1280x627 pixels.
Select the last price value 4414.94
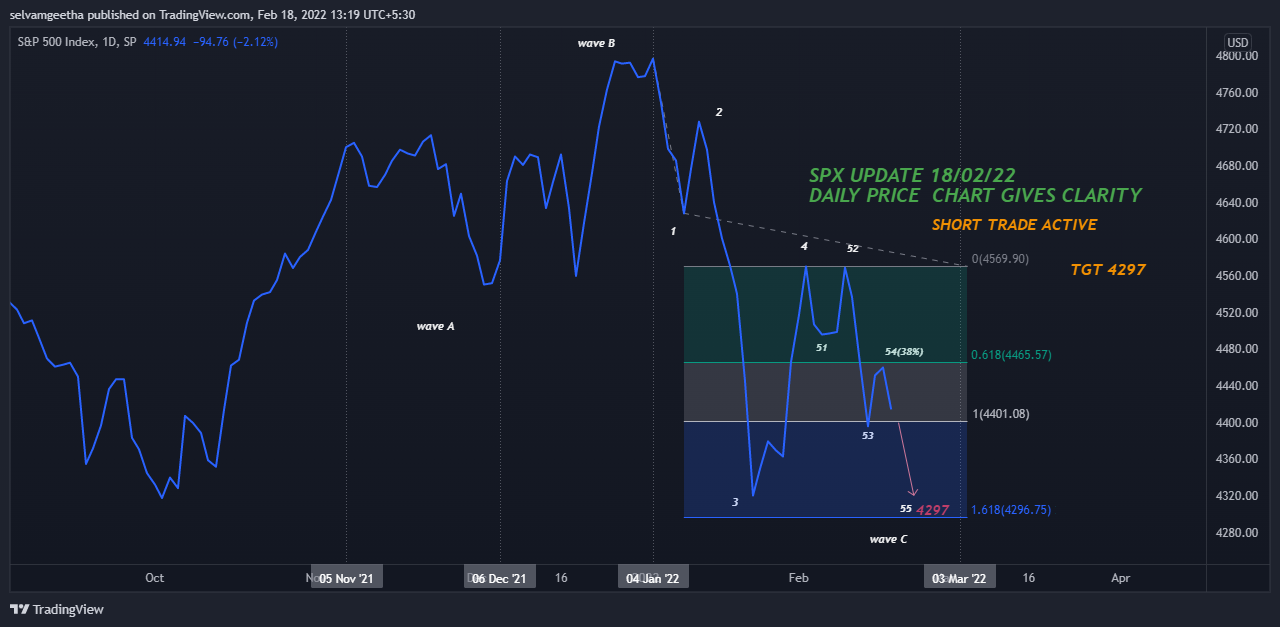coord(164,42)
